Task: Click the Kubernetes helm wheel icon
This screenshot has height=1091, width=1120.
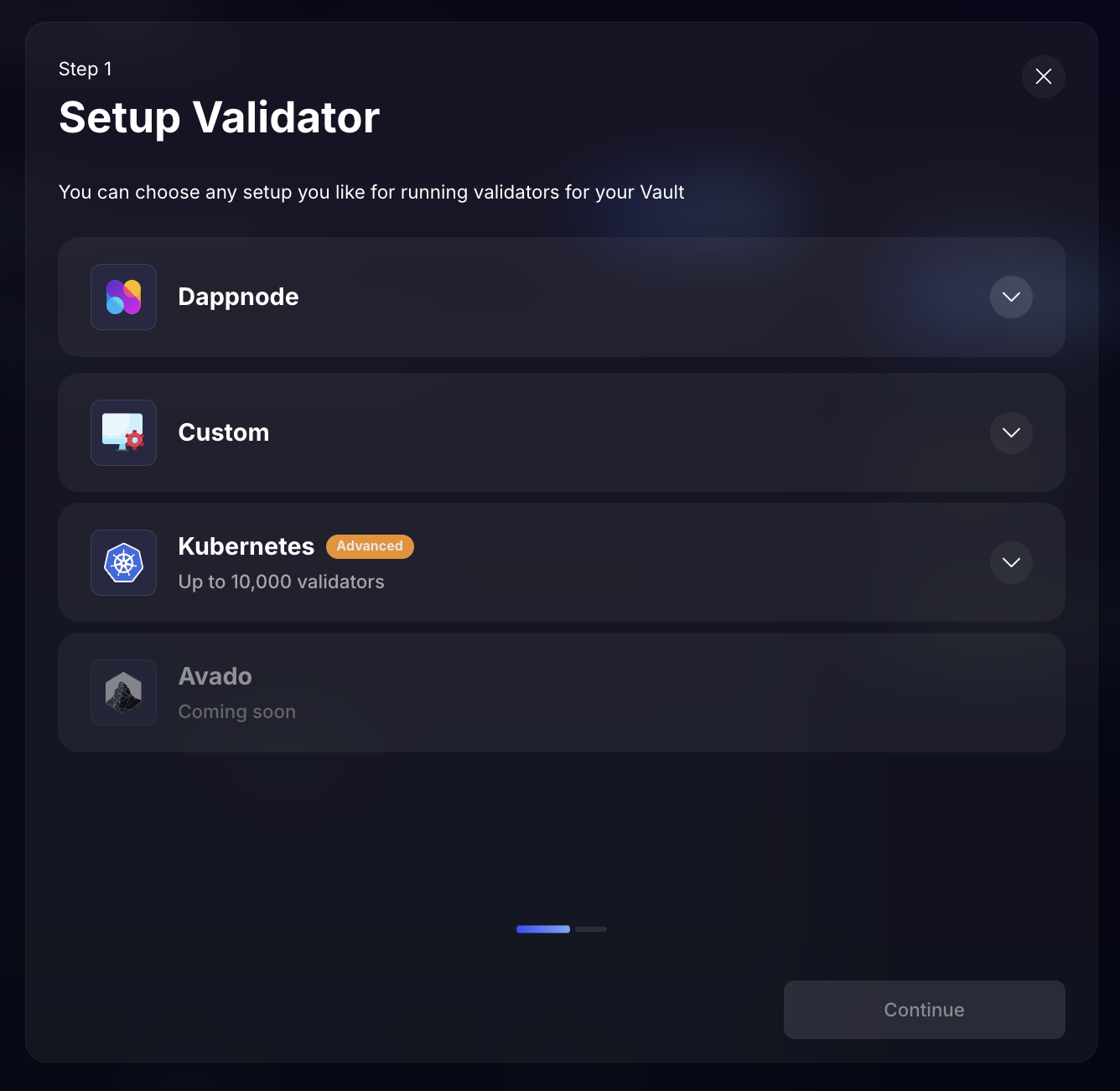Action: [123, 562]
